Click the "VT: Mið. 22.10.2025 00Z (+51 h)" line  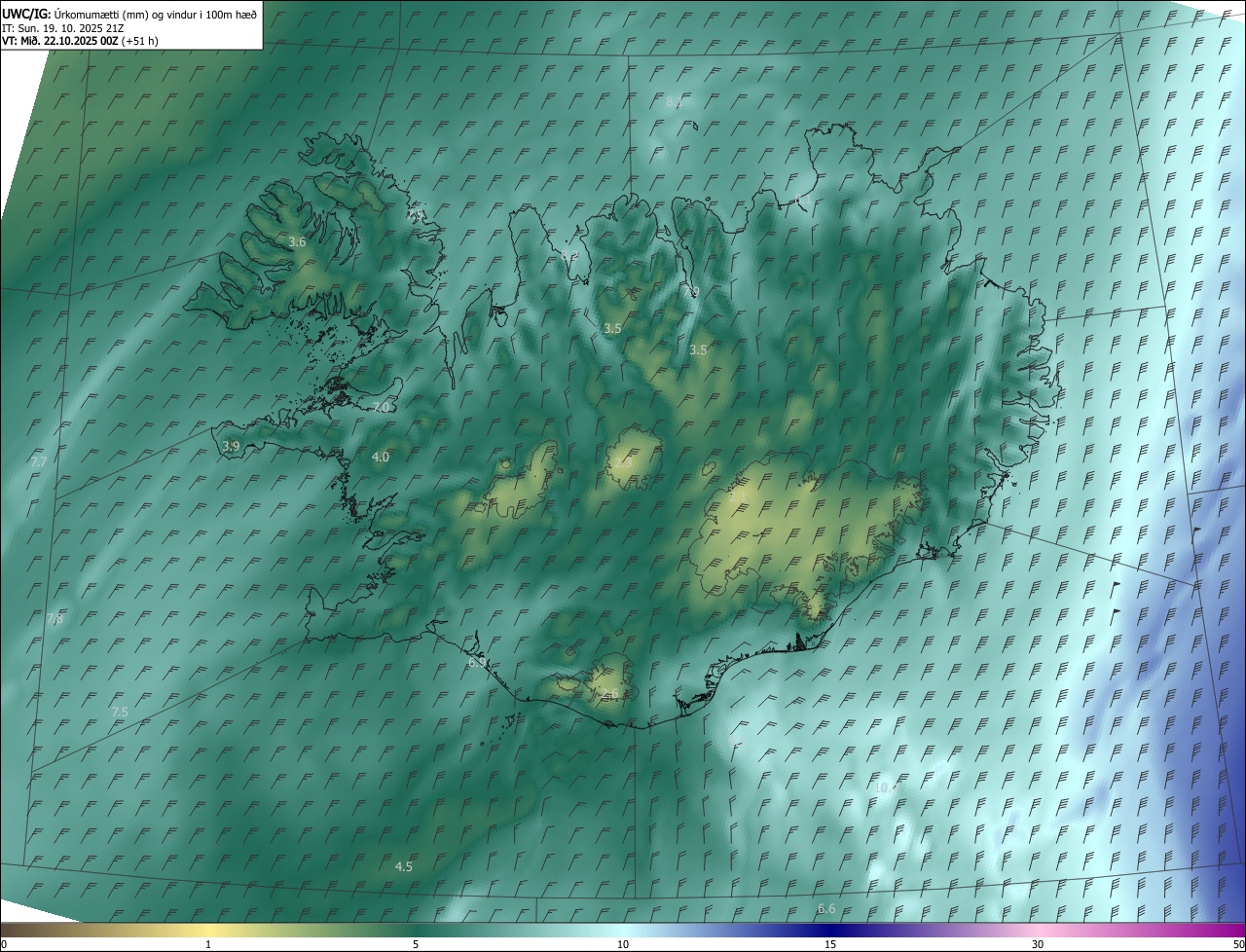pyautogui.click(x=80, y=41)
